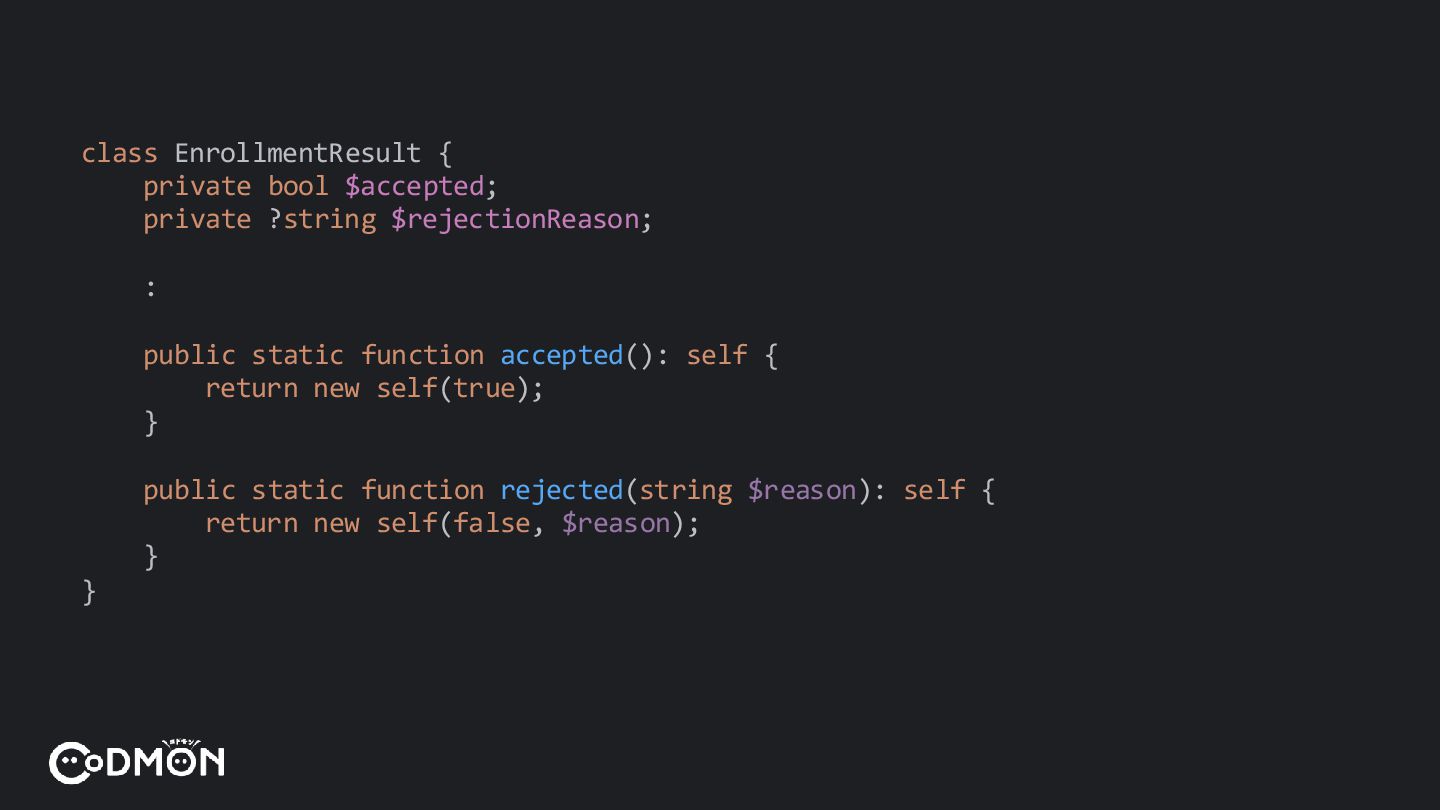
Task: Click the $reason argument in return statement
Action: [x=616, y=523]
